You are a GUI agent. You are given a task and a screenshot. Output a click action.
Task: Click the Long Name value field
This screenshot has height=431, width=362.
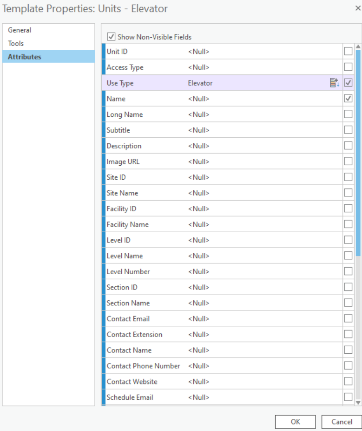point(264,114)
